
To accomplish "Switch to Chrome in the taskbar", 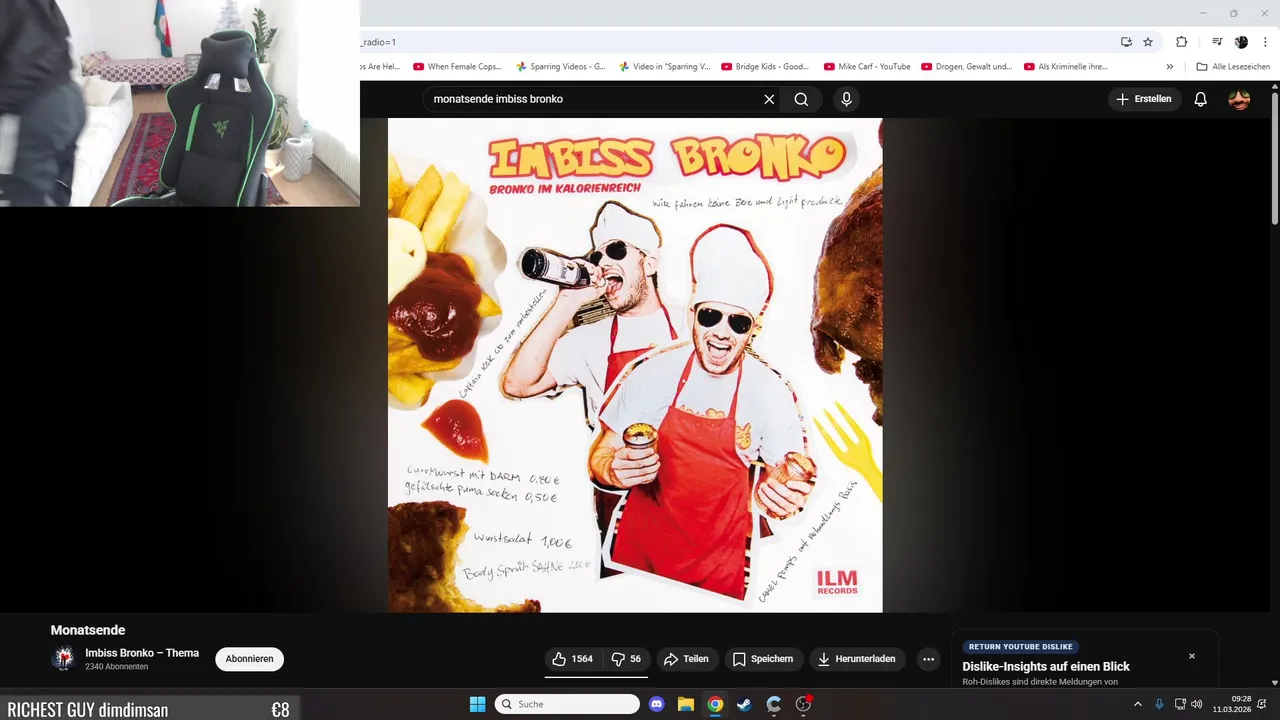I will point(715,704).
